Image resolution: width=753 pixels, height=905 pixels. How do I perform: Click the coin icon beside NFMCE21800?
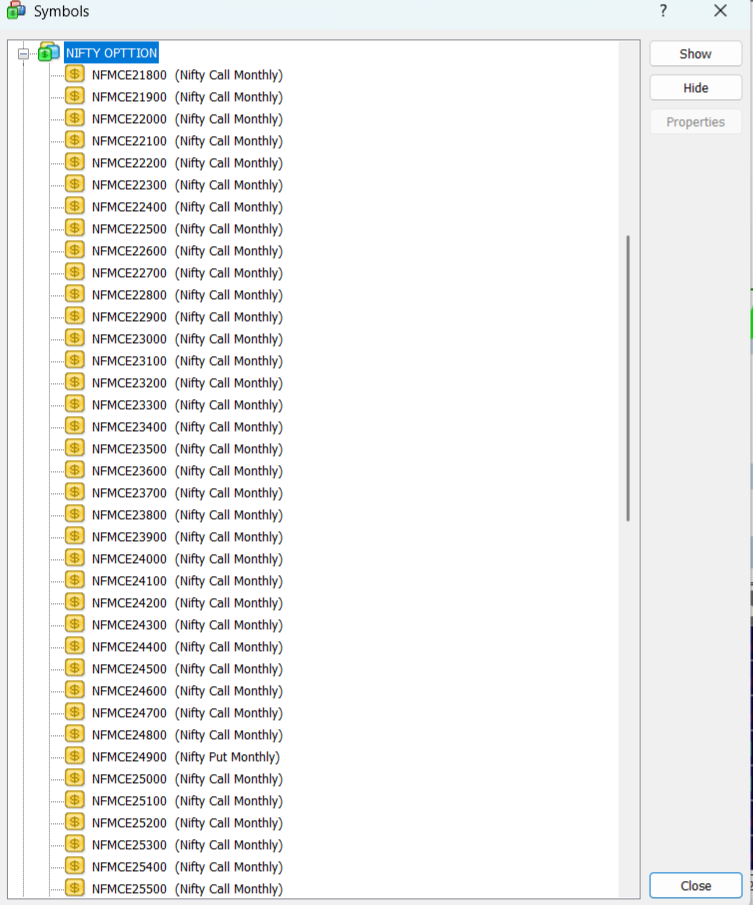tap(75, 74)
